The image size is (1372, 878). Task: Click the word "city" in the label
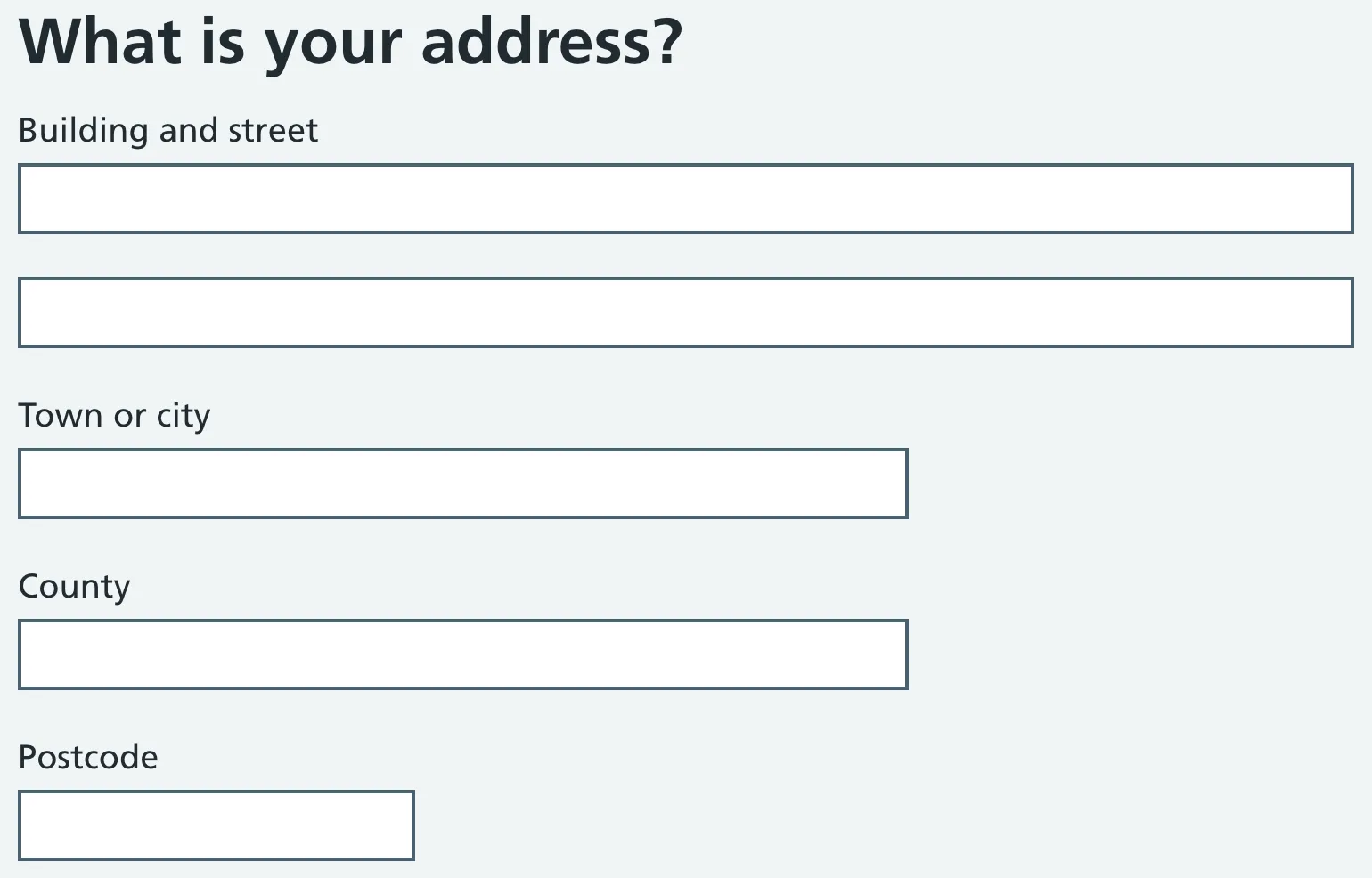[184, 415]
